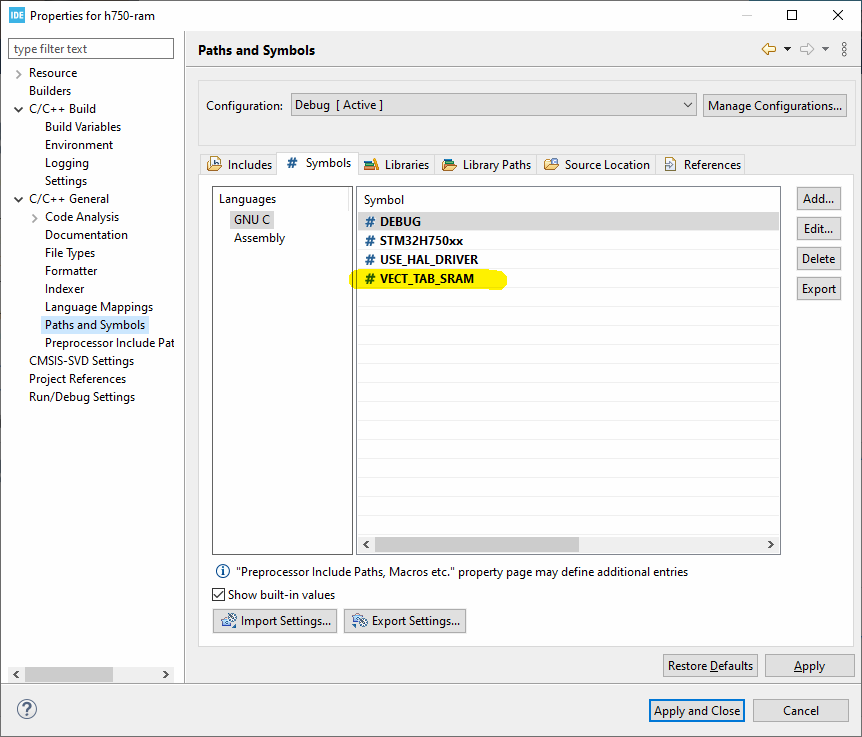
Task: Switch to Library Paths tab
Action: coord(486,164)
